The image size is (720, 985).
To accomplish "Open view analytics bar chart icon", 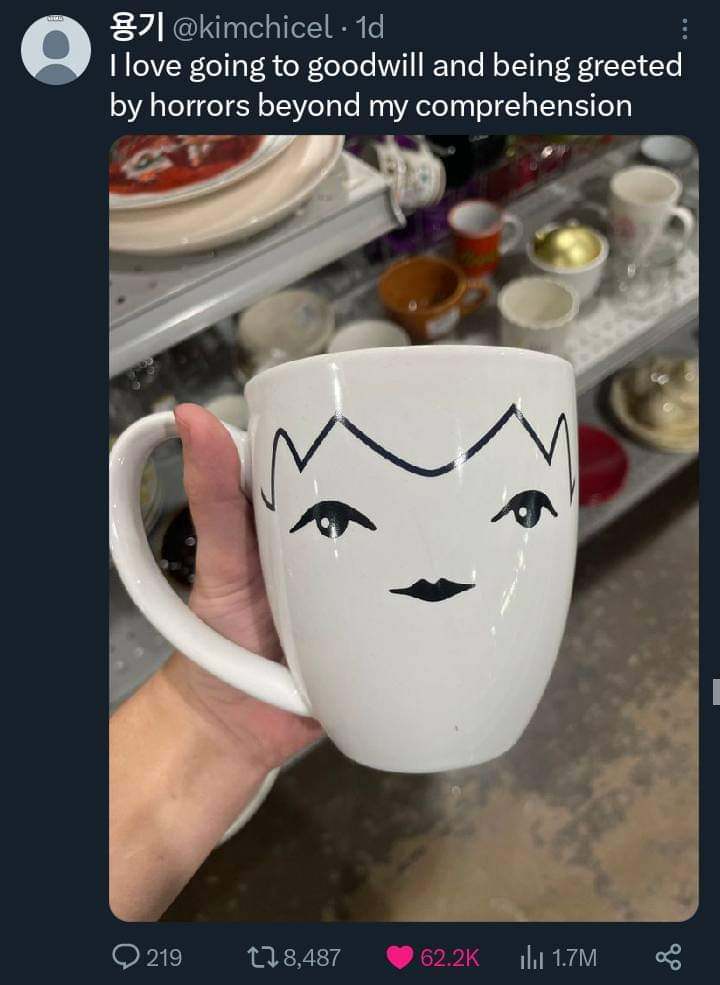I will tap(532, 957).
